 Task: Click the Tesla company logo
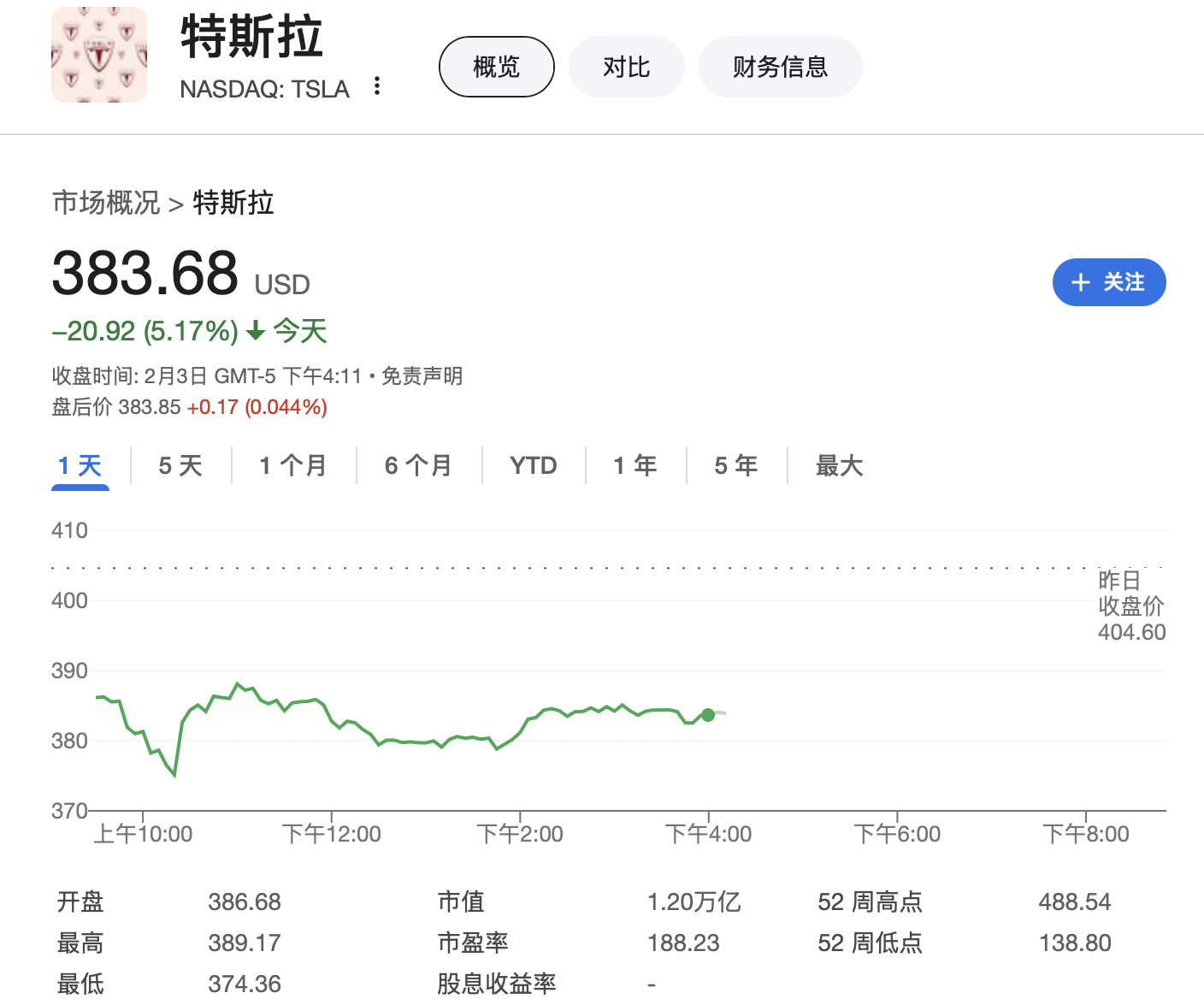pos(98,54)
